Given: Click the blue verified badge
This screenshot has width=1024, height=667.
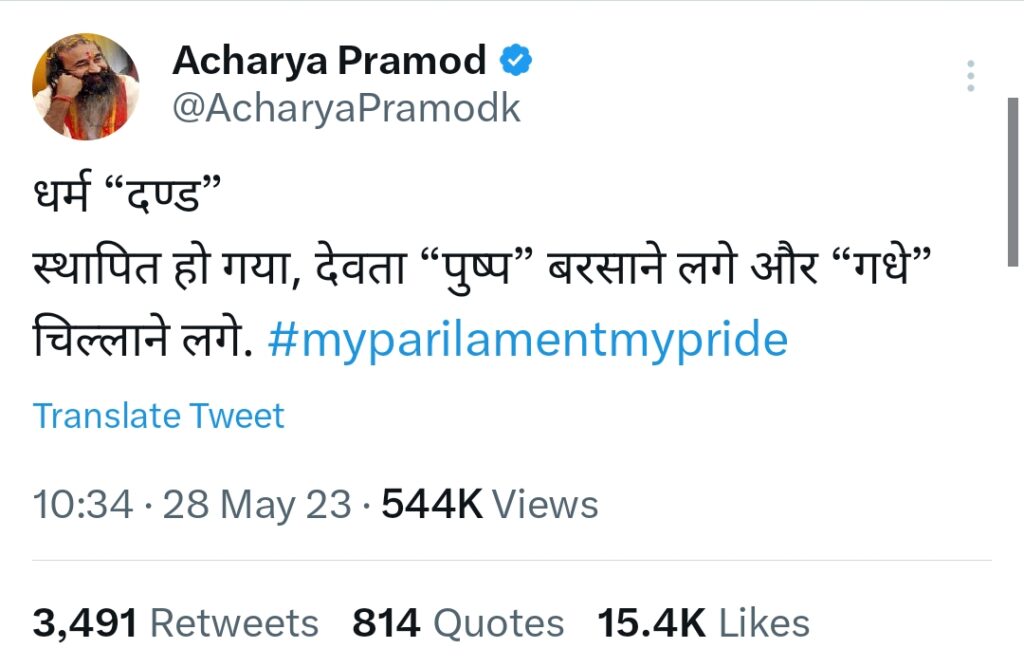Looking at the screenshot, I should 516,61.
